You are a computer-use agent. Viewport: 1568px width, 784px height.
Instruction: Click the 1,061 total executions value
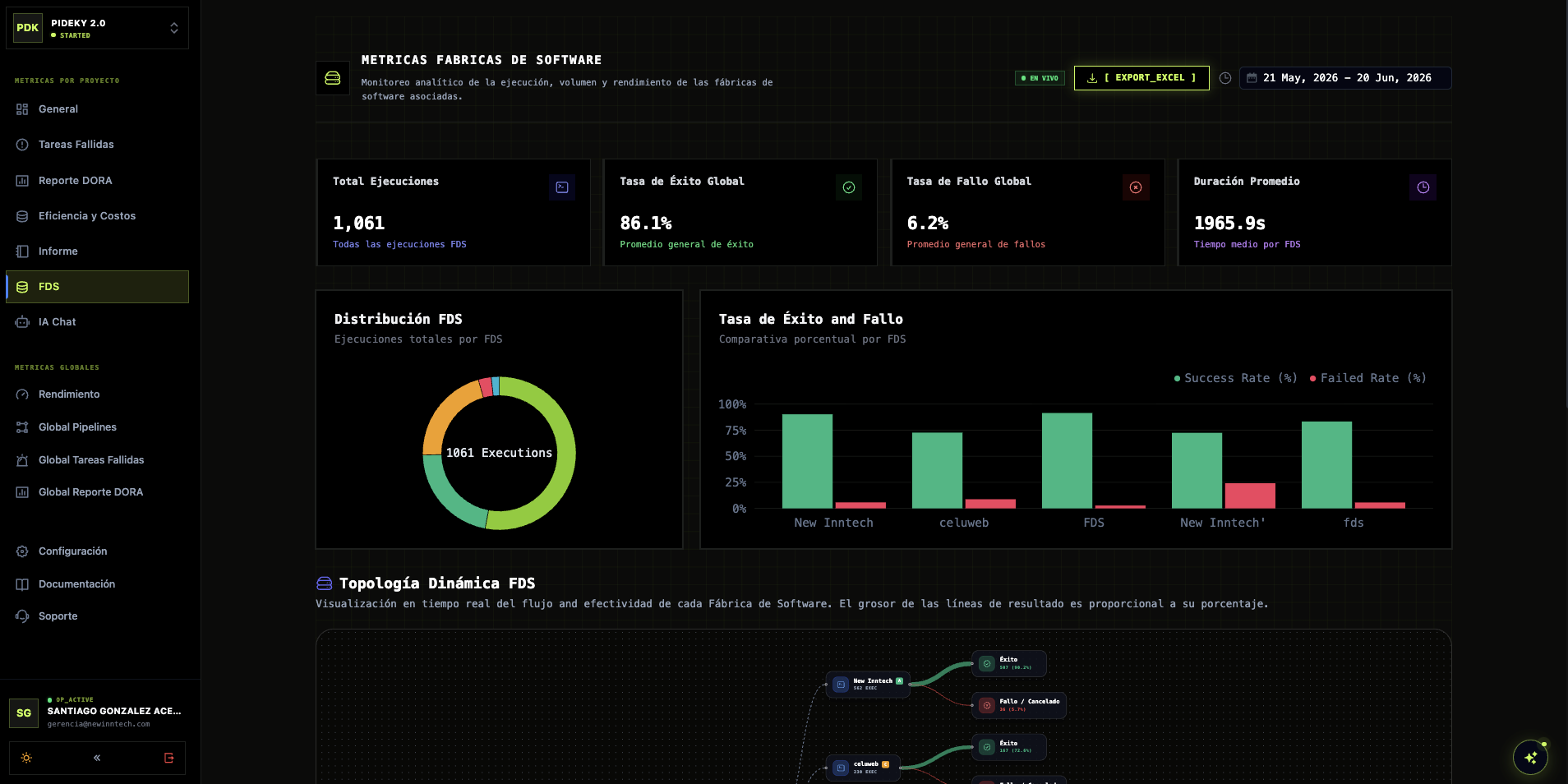359,224
